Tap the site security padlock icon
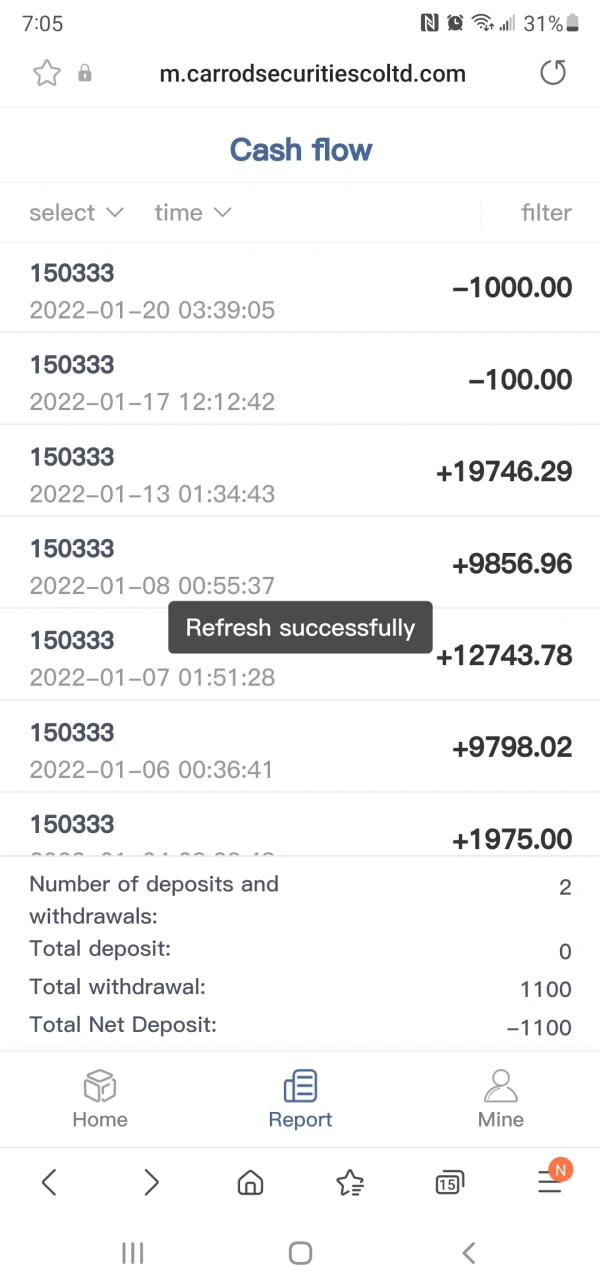The height and width of the screenshot is (1287, 600). (85, 73)
